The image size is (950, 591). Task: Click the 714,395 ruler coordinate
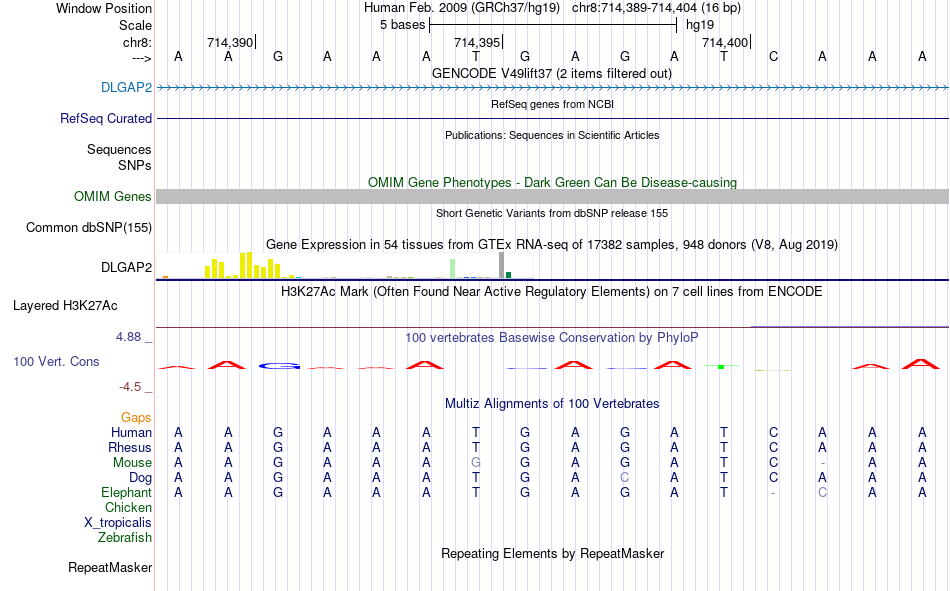click(x=477, y=42)
